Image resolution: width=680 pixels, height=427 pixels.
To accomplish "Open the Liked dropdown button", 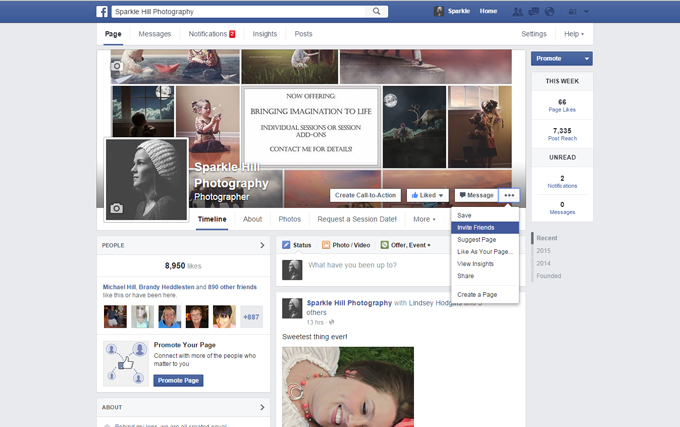I will [427, 196].
